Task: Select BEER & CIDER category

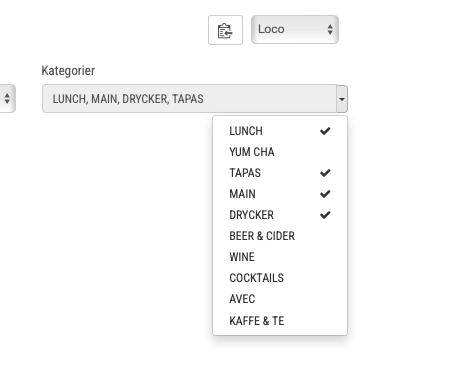Action: point(280,236)
